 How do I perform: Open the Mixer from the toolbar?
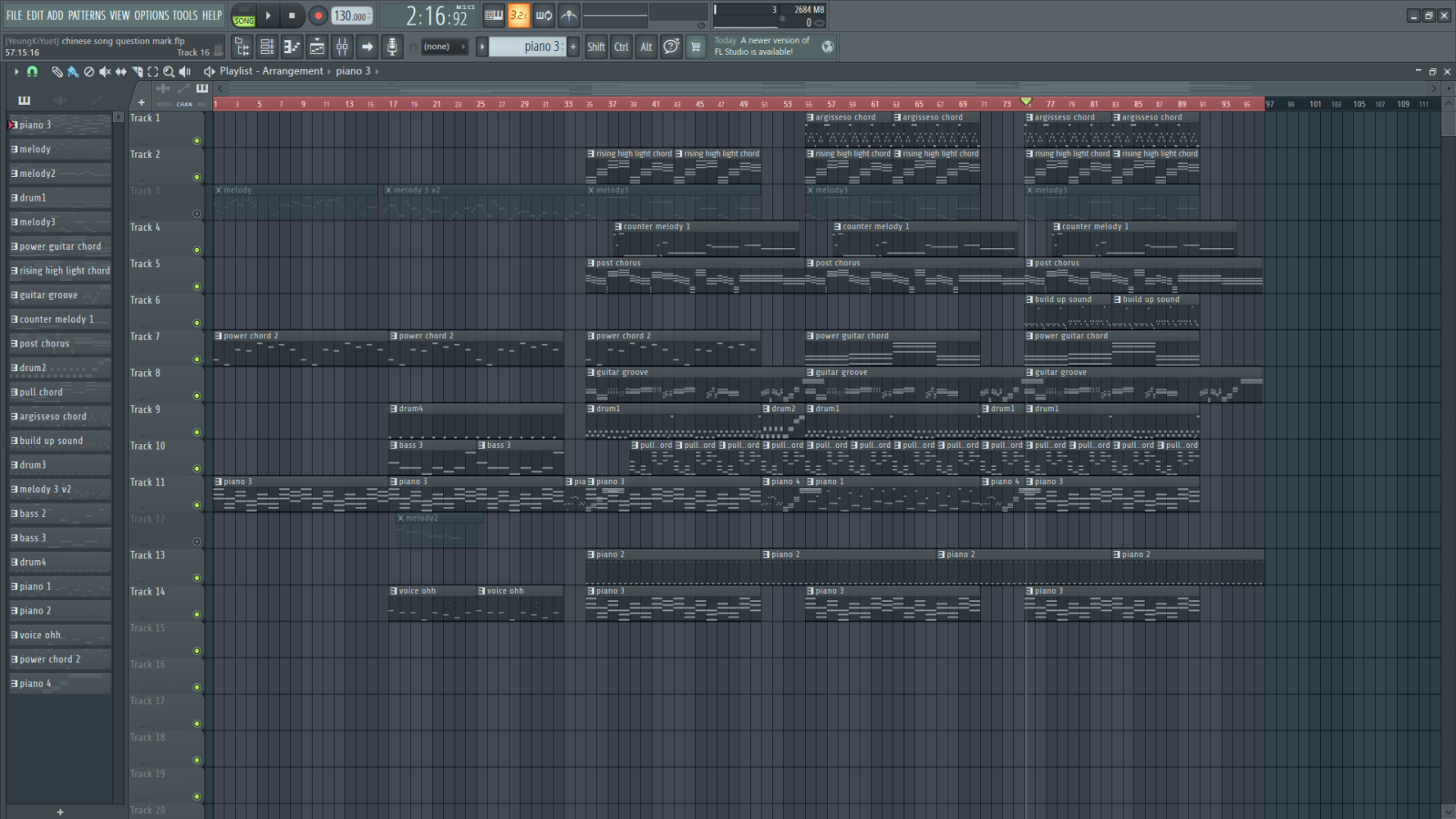pyautogui.click(x=342, y=47)
